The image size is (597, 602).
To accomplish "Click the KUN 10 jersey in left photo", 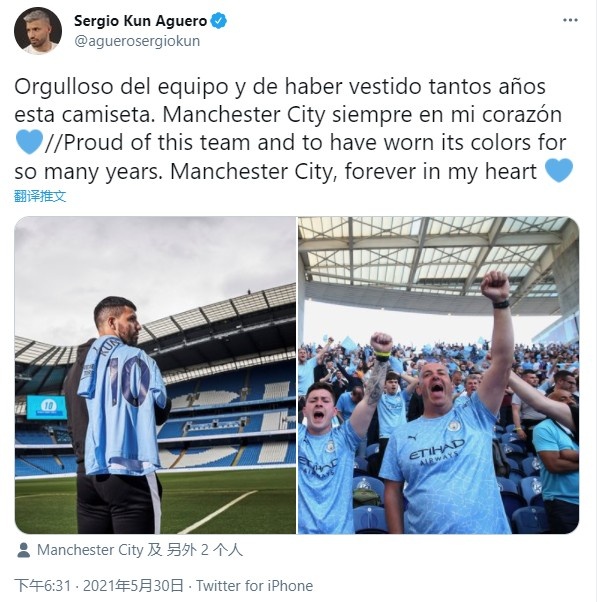I will [x=122, y=405].
